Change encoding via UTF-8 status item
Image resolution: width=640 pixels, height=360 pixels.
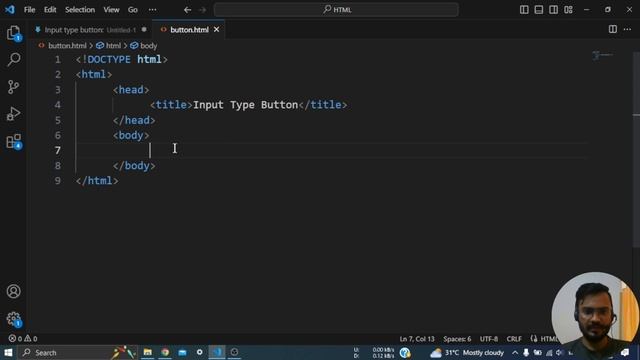tap(489, 339)
